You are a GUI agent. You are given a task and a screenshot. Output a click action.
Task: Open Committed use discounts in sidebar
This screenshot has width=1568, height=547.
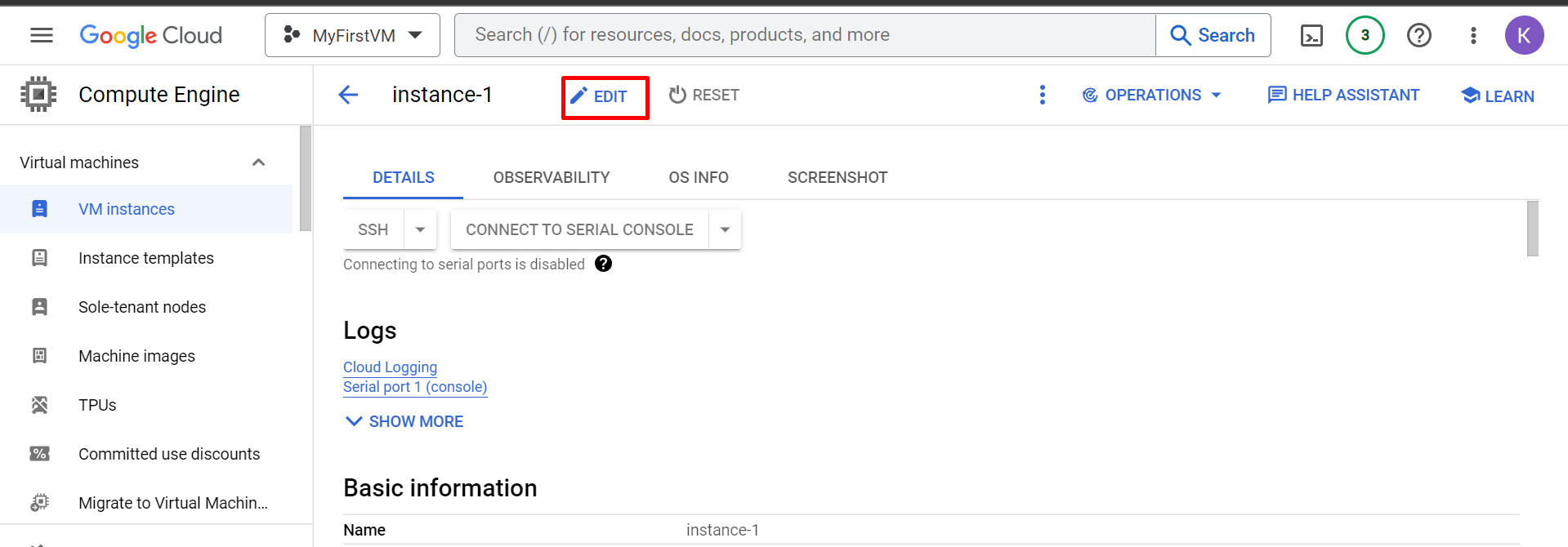coord(146,454)
